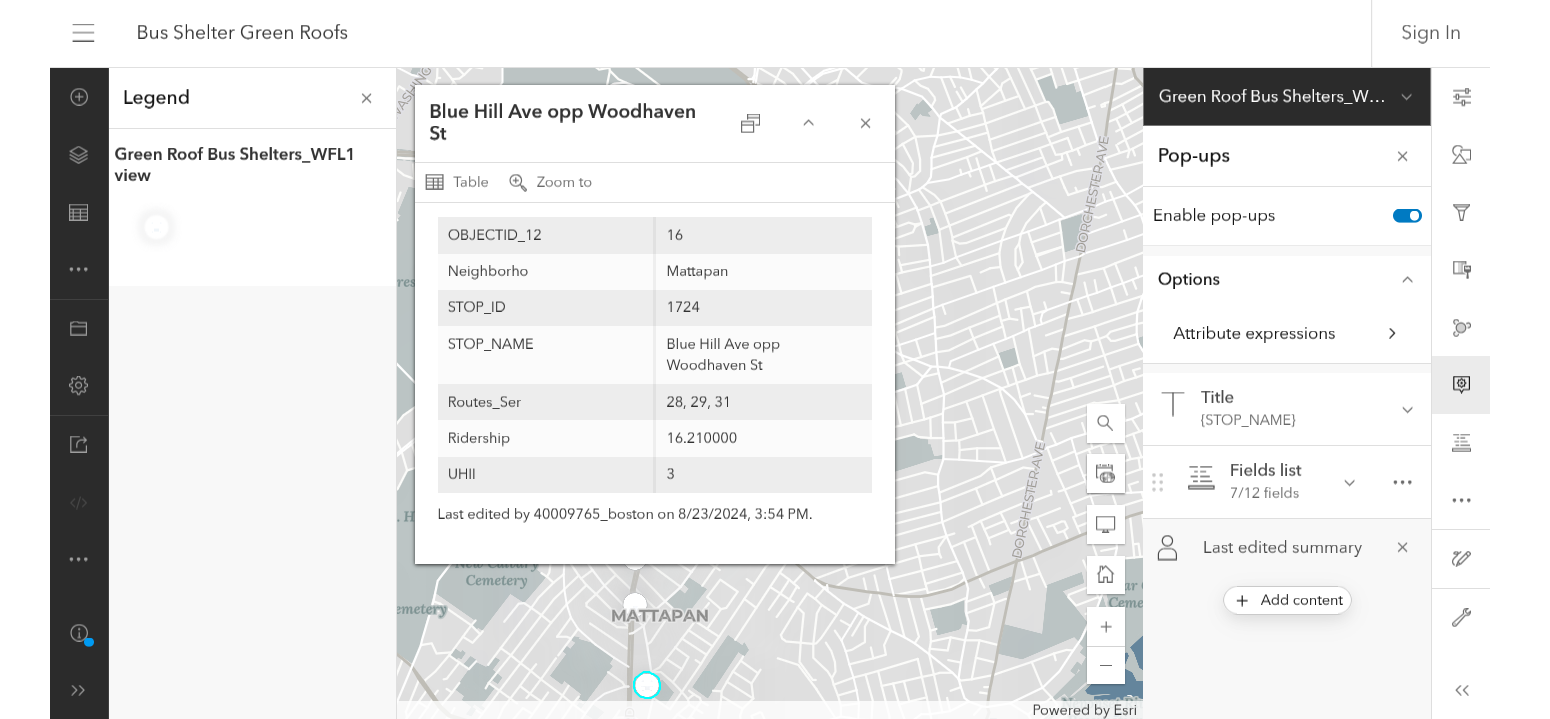This screenshot has height=719, width=1550.
Task: Toggle Enable pop-ups switch
Action: coord(1407,216)
